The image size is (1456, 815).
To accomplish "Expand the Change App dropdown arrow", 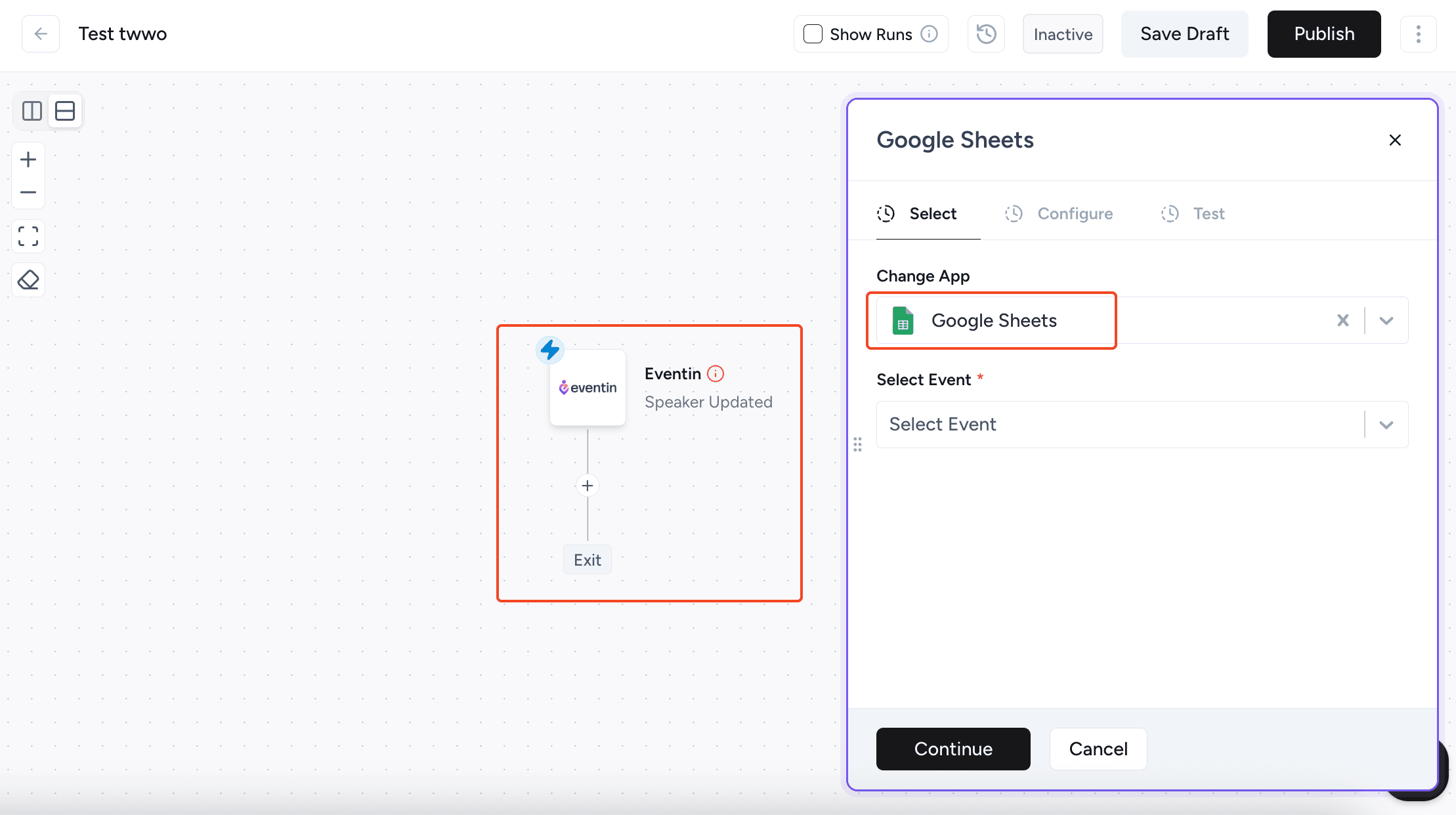I will pyautogui.click(x=1386, y=320).
